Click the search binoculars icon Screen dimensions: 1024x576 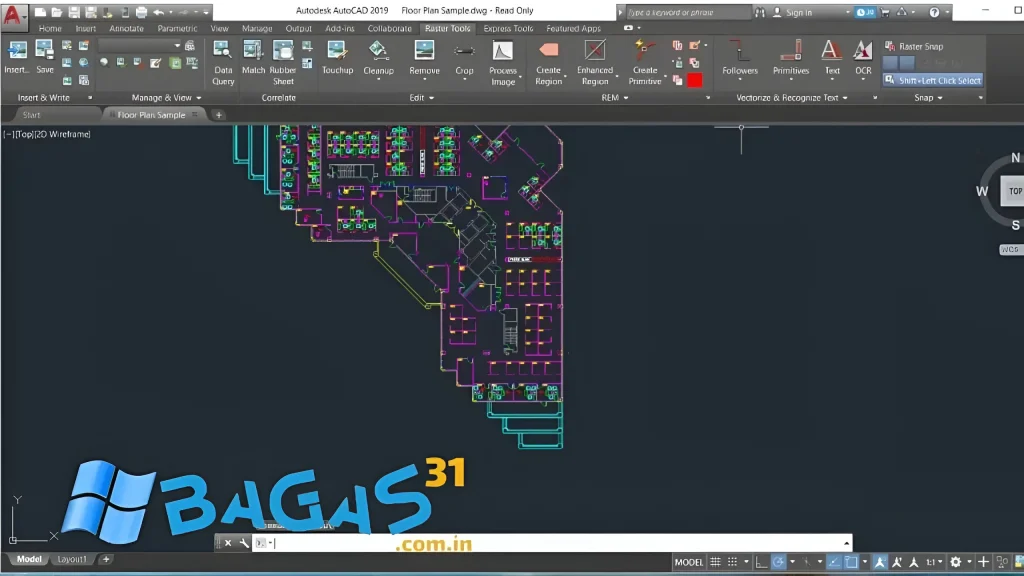760,12
